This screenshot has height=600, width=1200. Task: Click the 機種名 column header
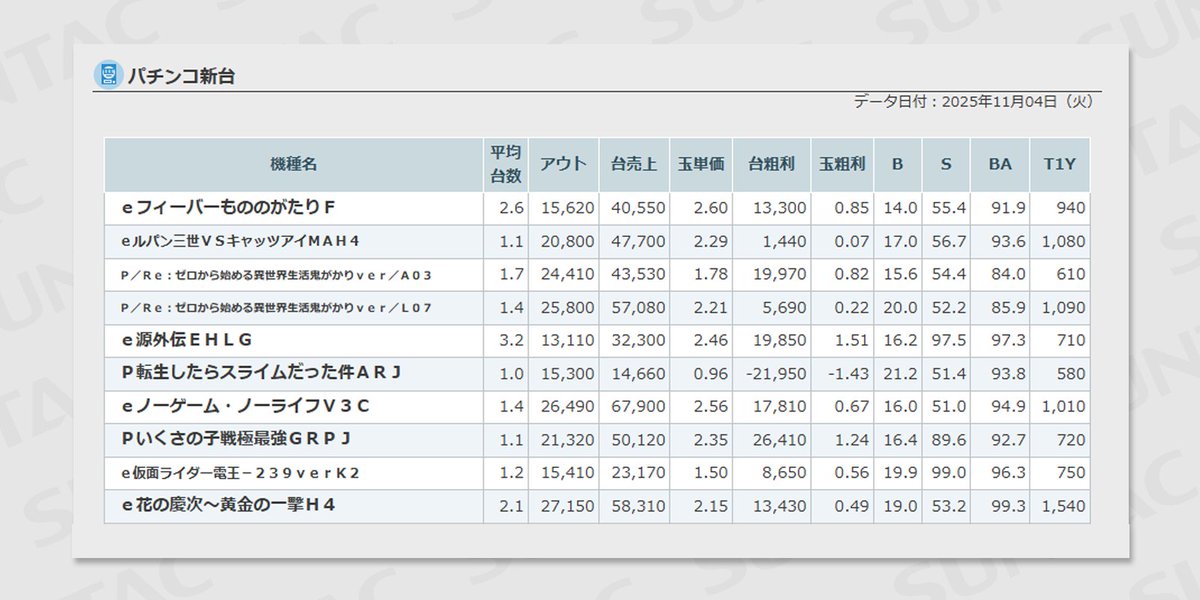pyautogui.click(x=294, y=164)
